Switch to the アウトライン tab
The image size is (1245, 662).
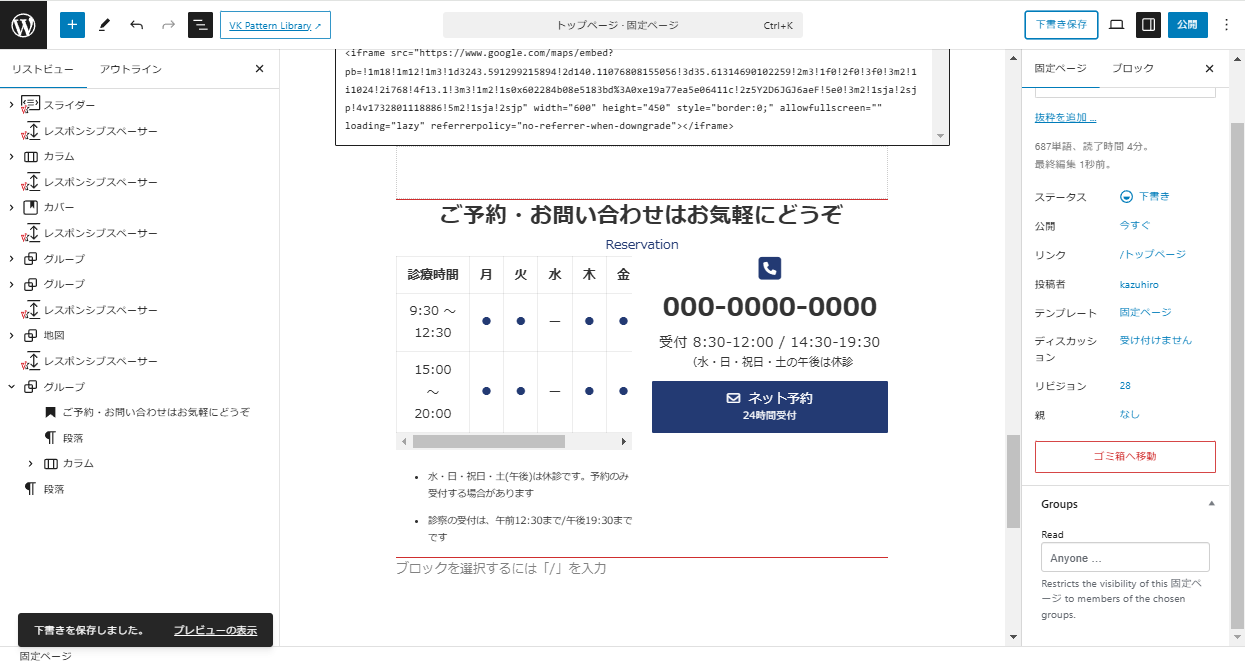coord(130,69)
